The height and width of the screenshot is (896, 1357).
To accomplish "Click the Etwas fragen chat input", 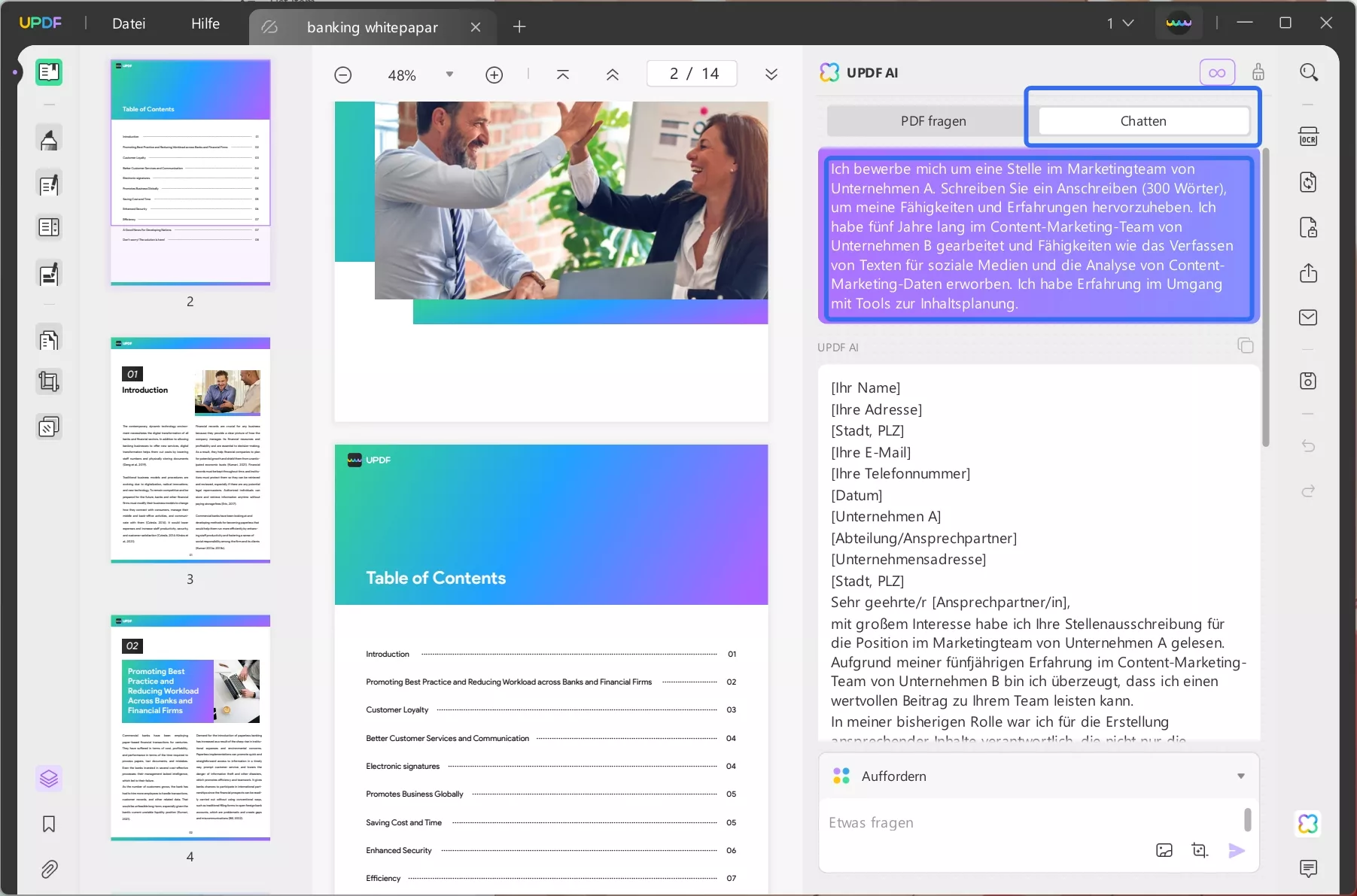I will [x=1031, y=823].
